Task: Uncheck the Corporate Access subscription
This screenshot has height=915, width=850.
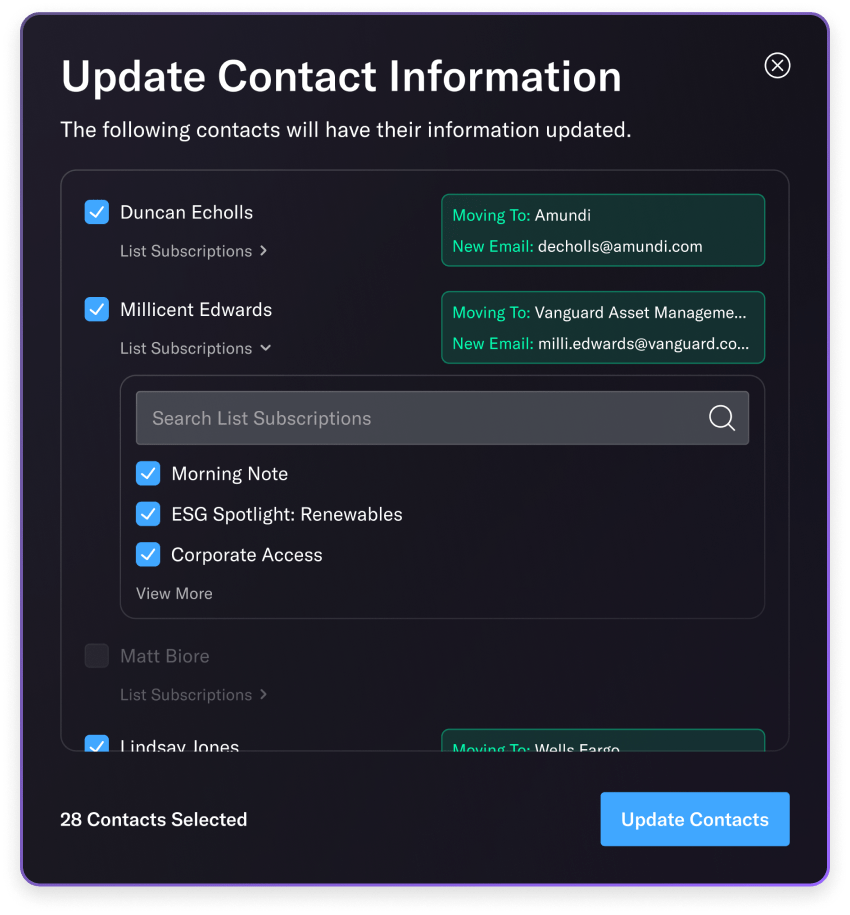Action: pyautogui.click(x=148, y=555)
